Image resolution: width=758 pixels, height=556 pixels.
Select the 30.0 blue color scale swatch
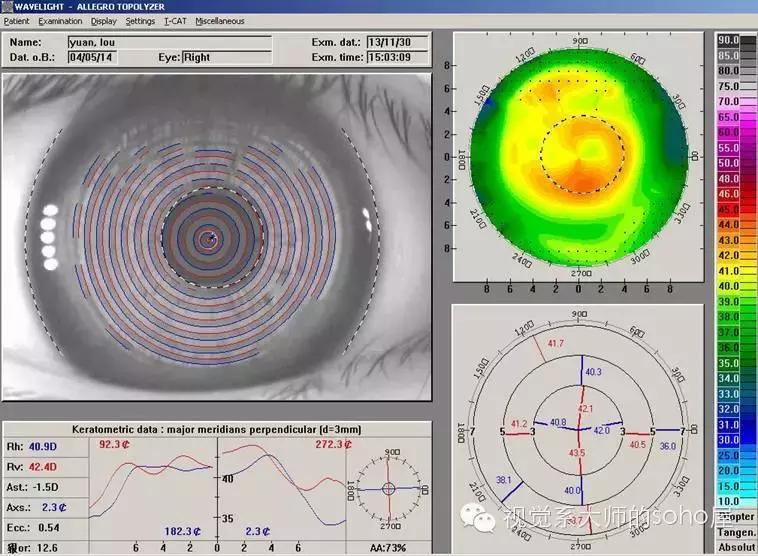[736, 440]
